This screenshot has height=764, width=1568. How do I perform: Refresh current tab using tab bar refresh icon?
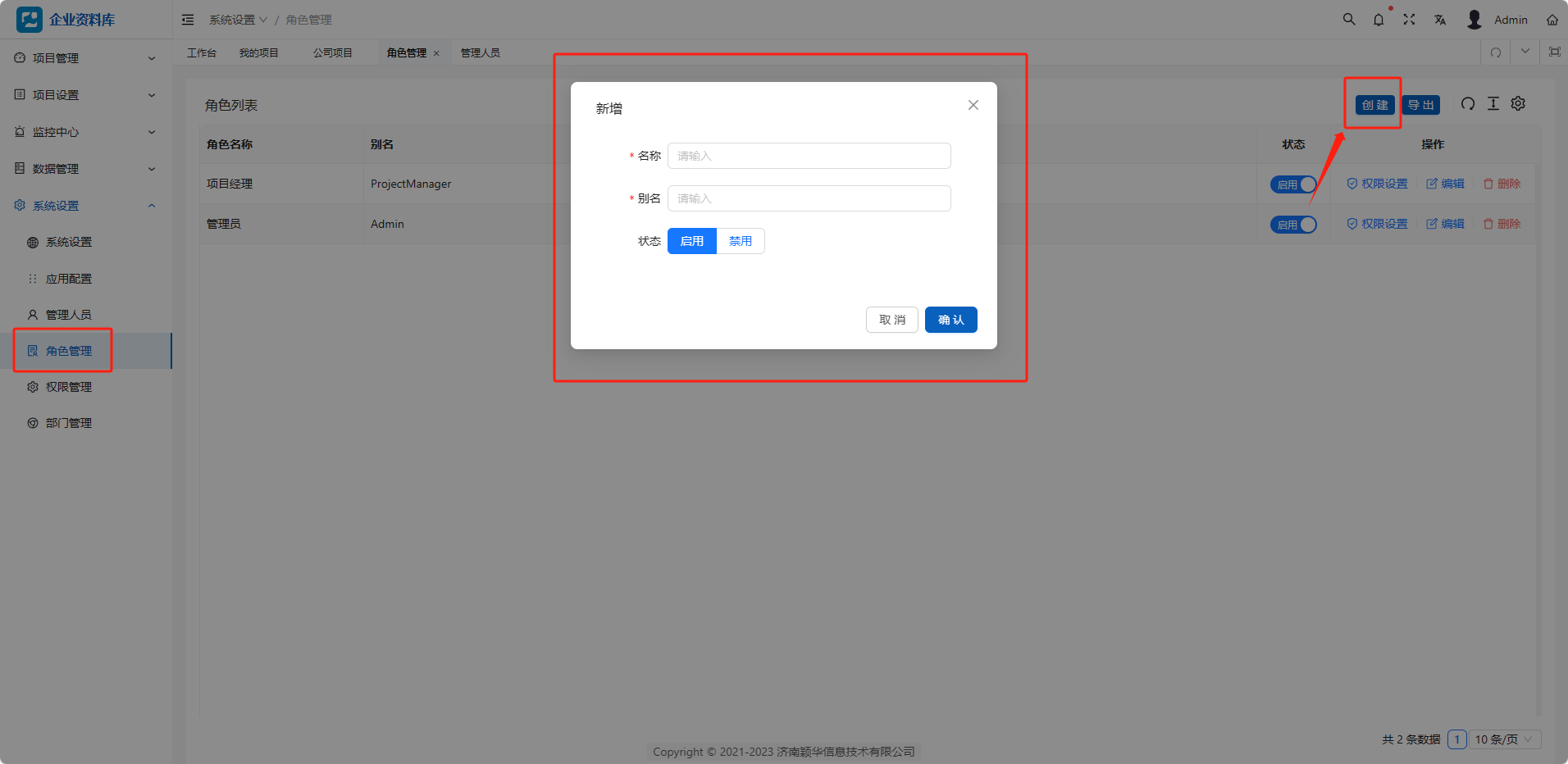[1496, 52]
